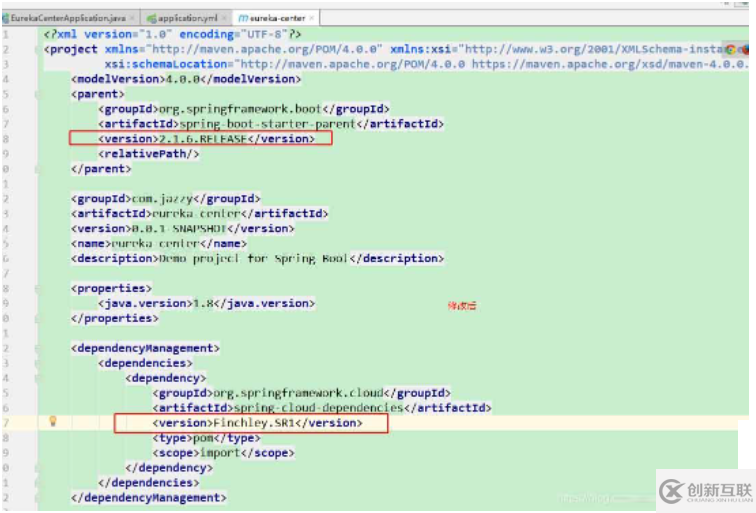Click the modelVersion 4.0.0 line
The height and width of the screenshot is (513, 756).
click(x=186, y=79)
